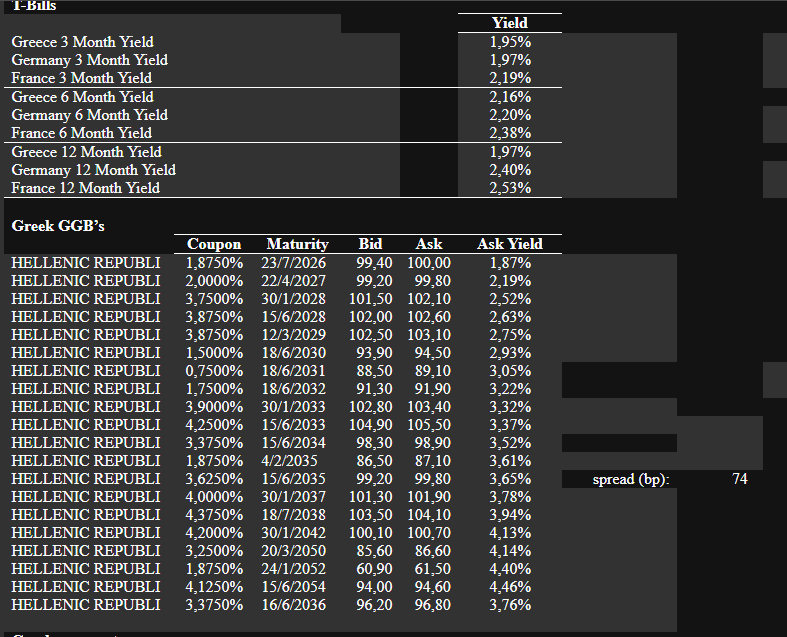This screenshot has width=787, height=637.
Task: Select the bid price 60,90
Action: coord(374,569)
